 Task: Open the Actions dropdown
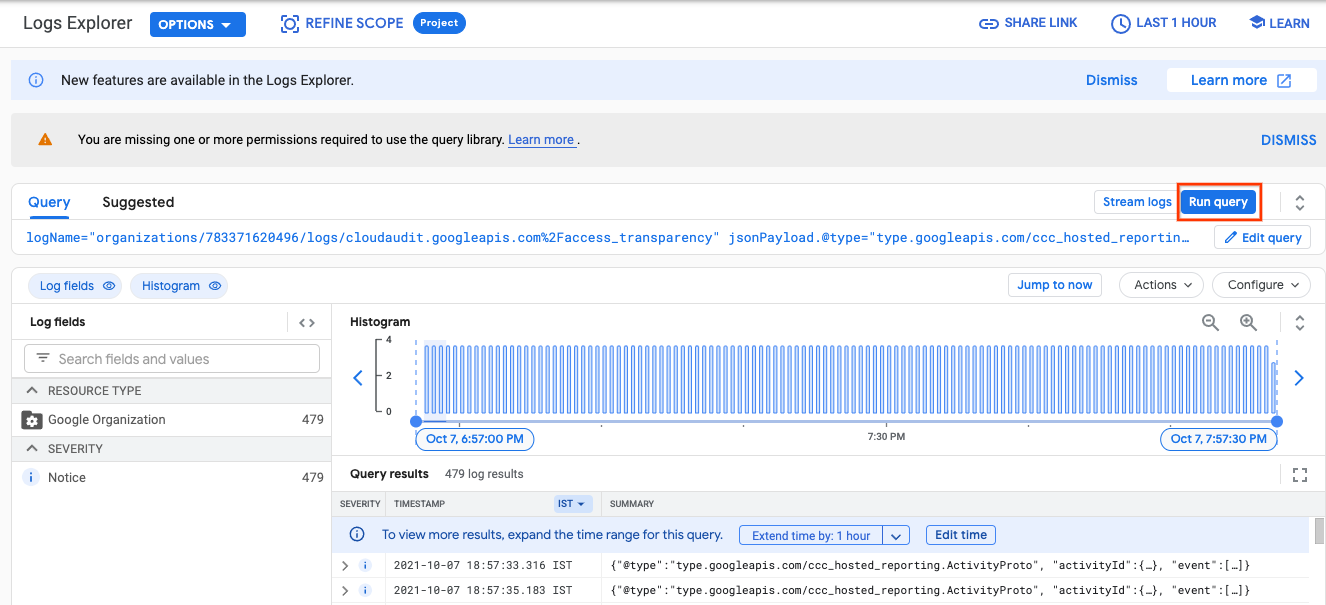pos(1161,285)
